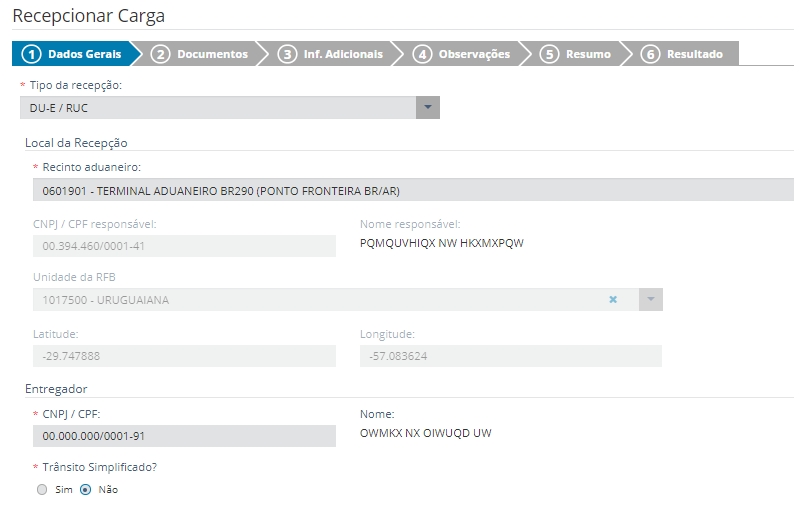Clear the Unidade da RFB selection

click(x=613, y=299)
